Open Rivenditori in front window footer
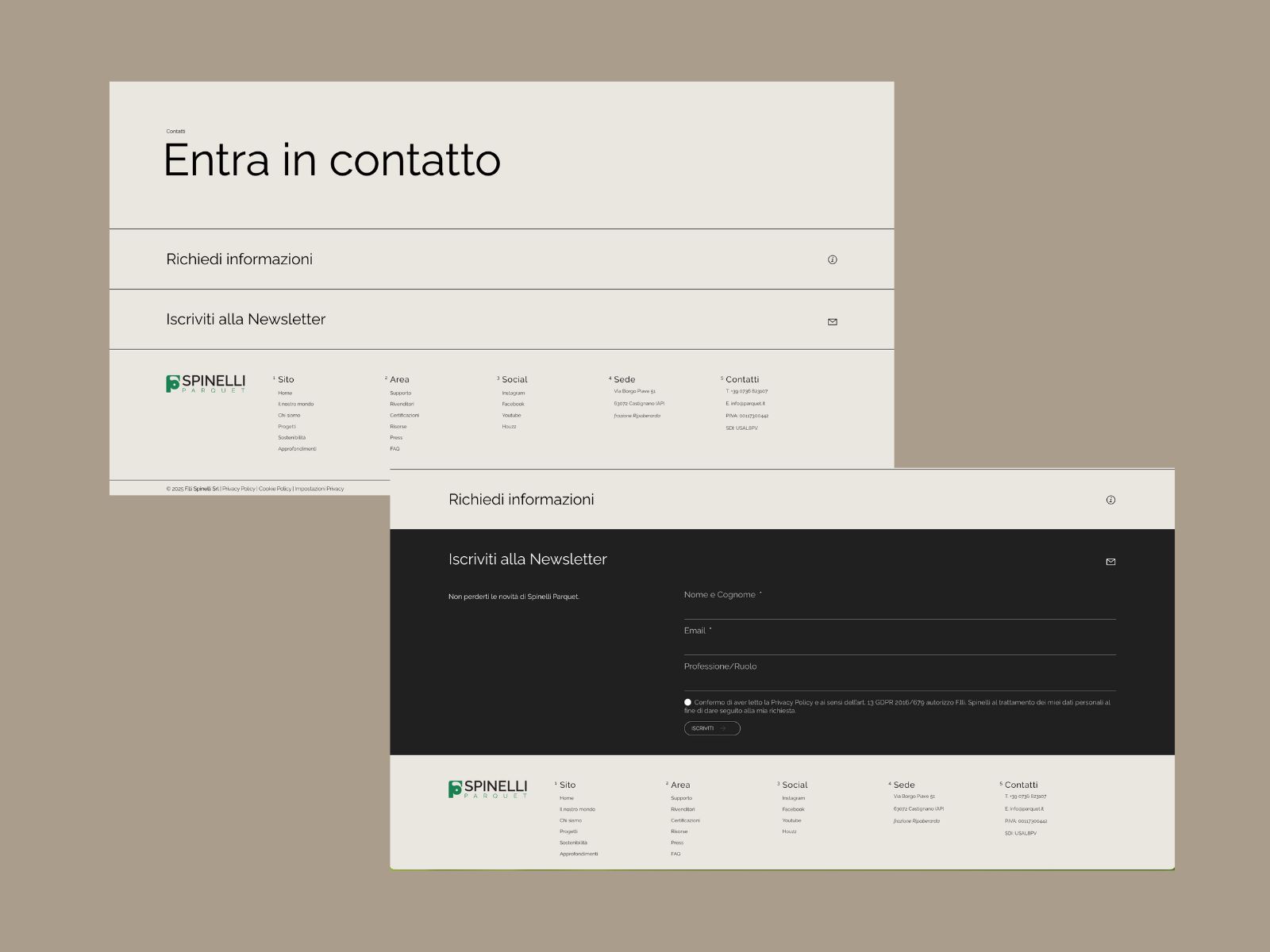Image resolution: width=1270 pixels, height=952 pixels. point(683,809)
